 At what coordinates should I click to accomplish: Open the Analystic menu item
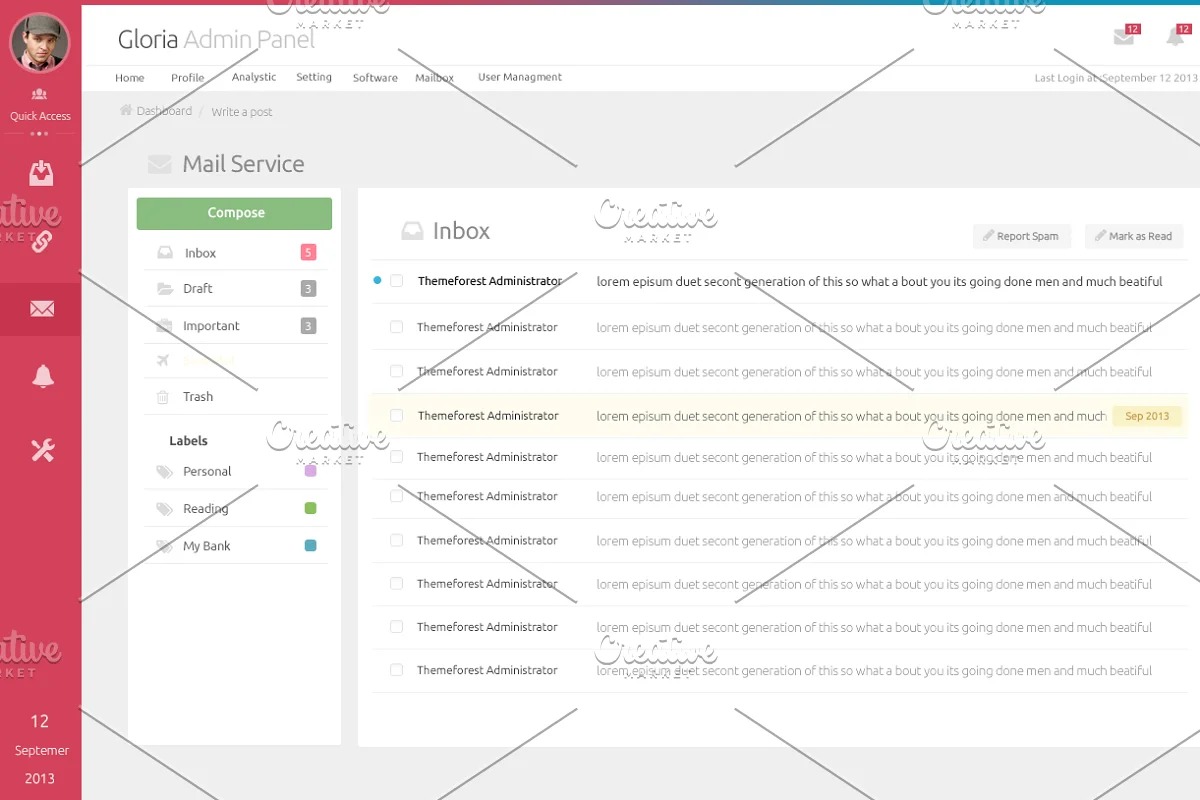coord(254,77)
